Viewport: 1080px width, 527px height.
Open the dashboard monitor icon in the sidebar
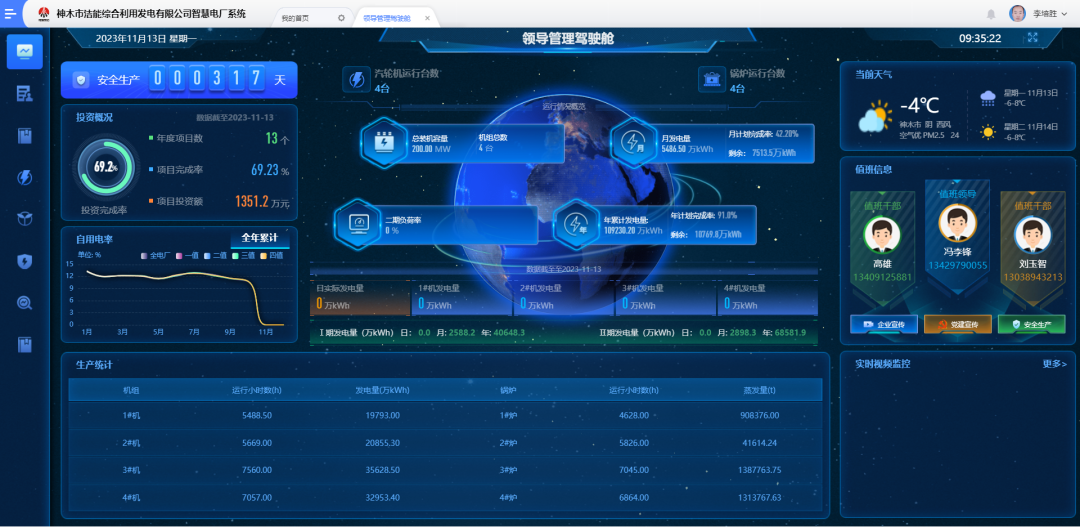tap(24, 51)
